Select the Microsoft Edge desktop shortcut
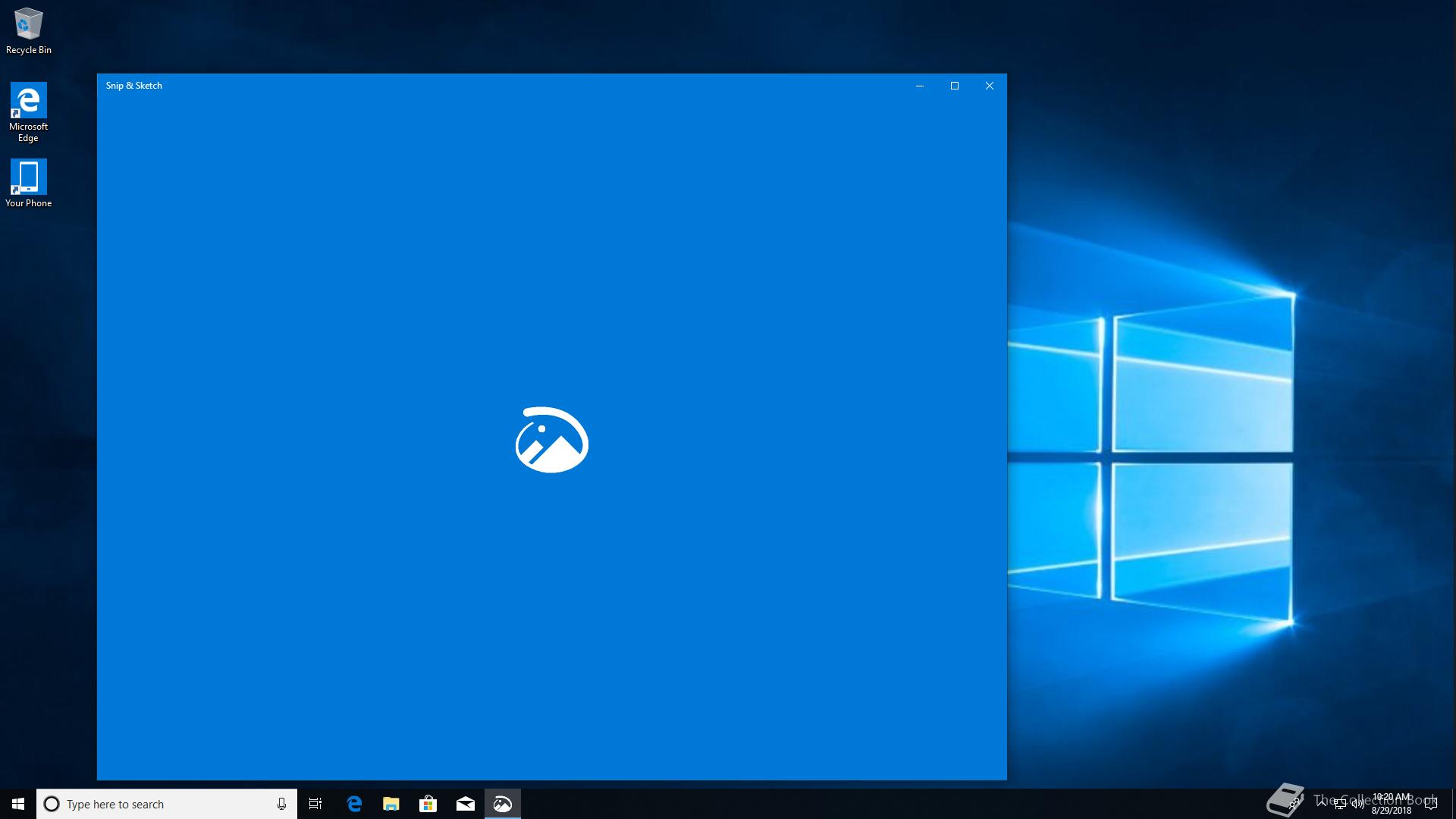Screen dimensions: 1456x819 point(29,112)
